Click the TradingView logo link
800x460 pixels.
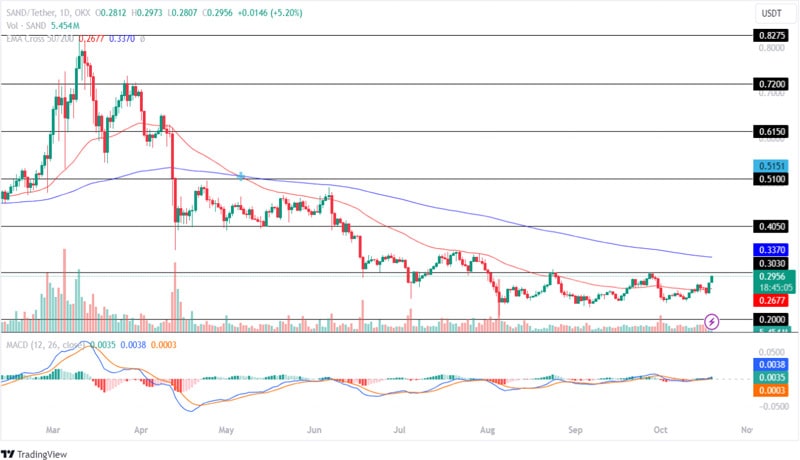(x=34, y=454)
